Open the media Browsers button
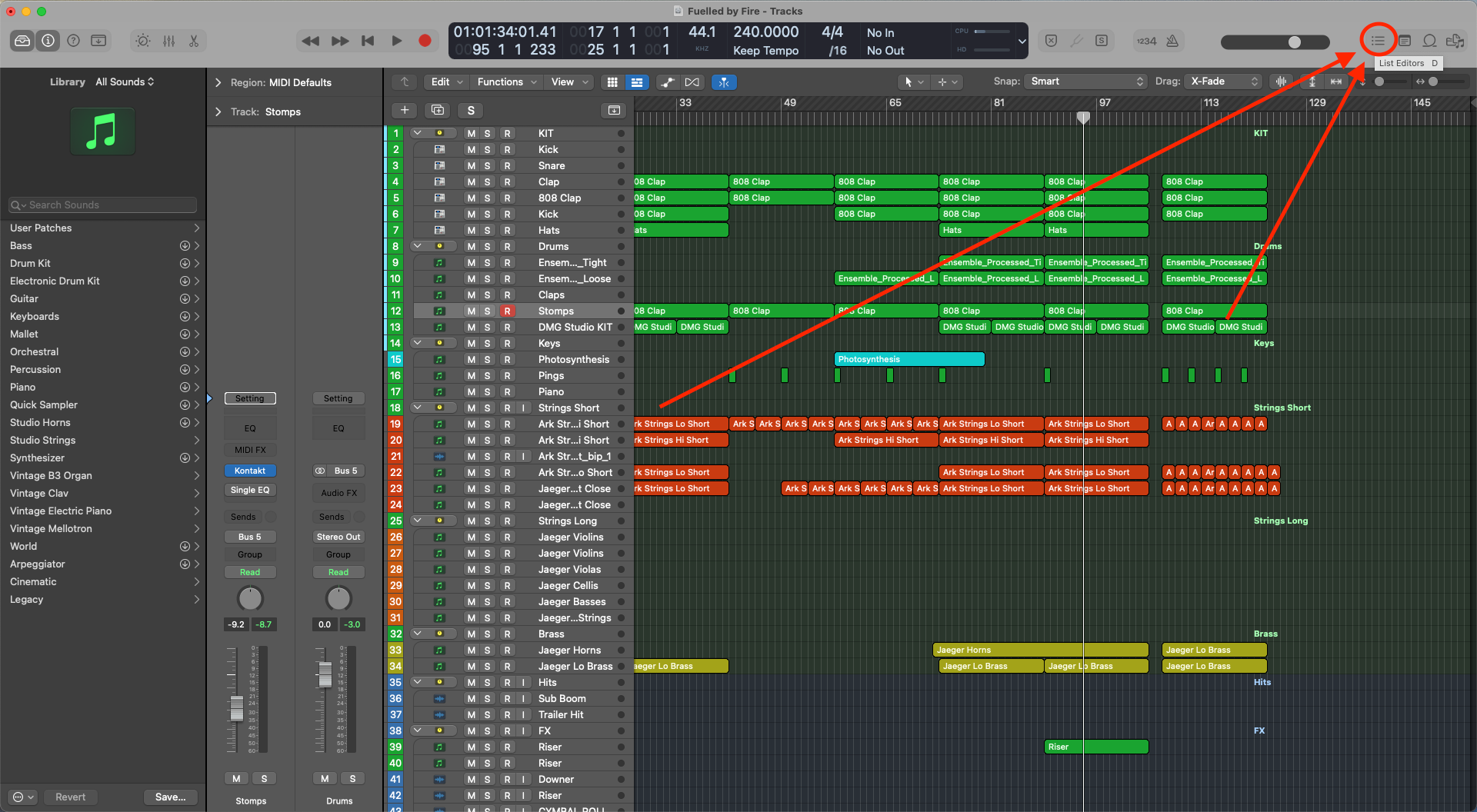The image size is (1477, 812). [x=1455, y=40]
